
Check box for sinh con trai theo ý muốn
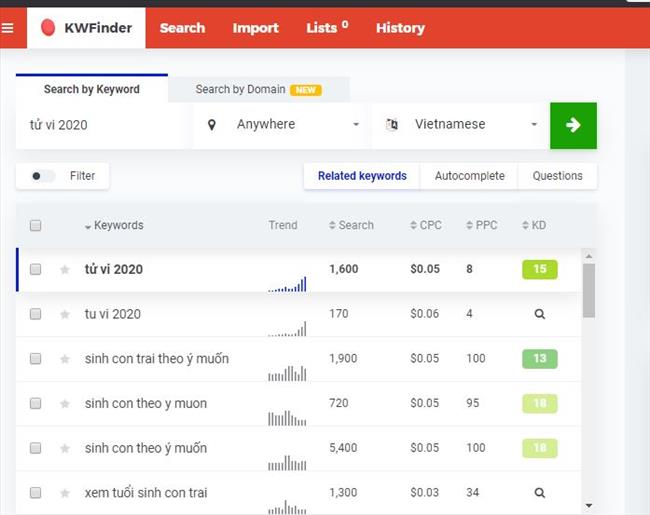tap(36, 358)
